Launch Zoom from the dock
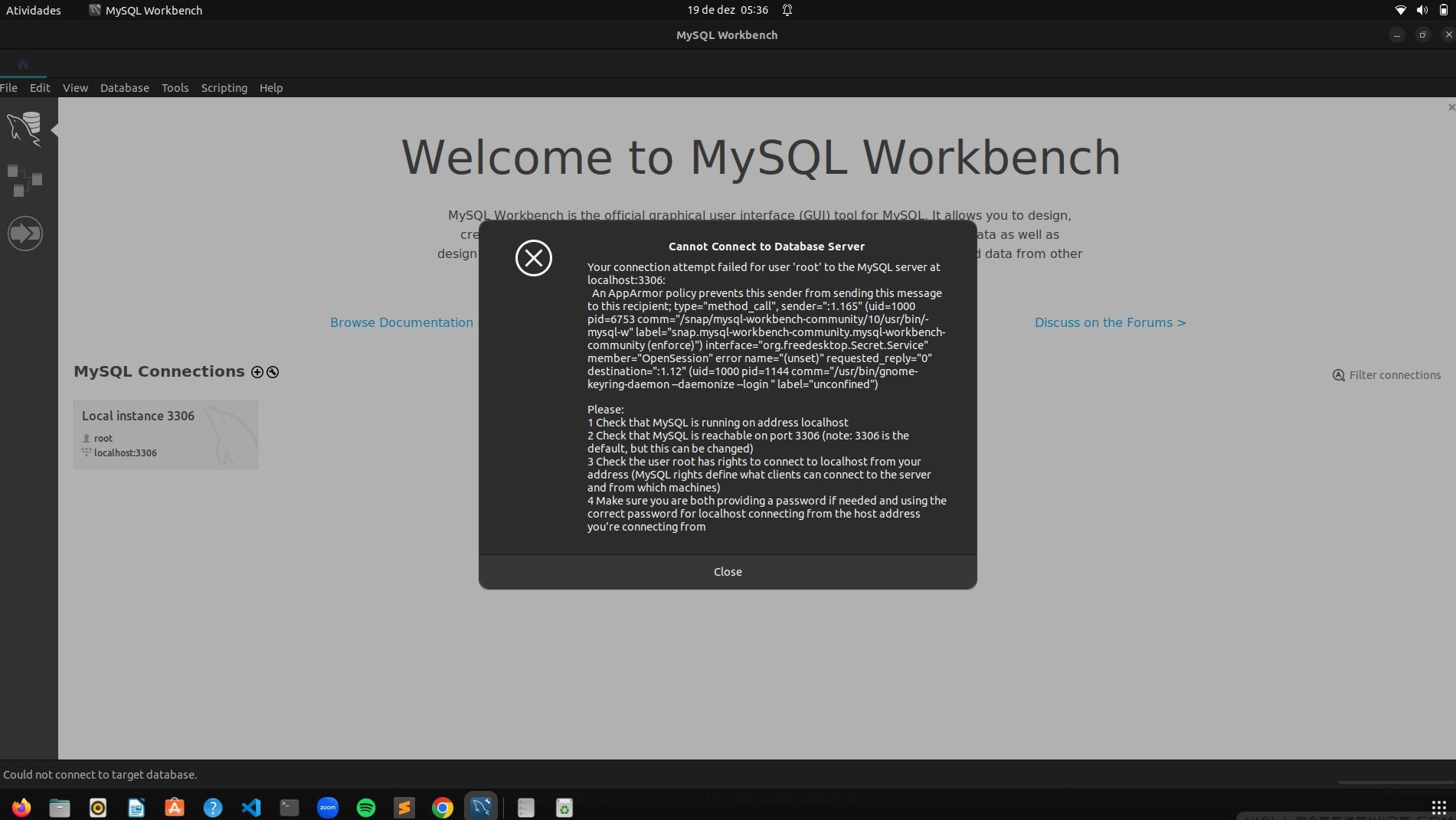1456x820 pixels. (328, 808)
